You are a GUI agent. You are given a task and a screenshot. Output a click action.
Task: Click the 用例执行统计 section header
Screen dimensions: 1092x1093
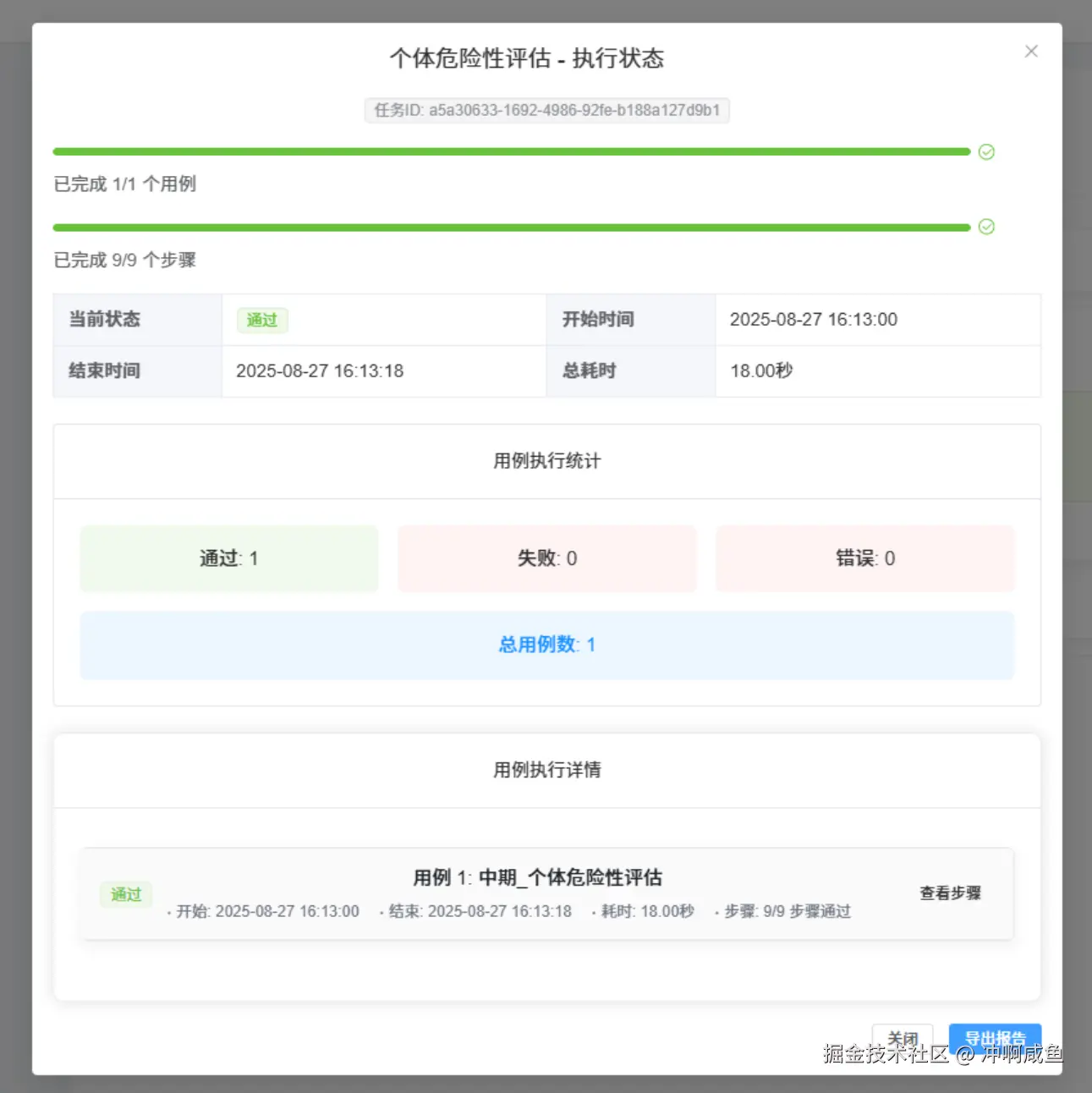click(x=547, y=461)
